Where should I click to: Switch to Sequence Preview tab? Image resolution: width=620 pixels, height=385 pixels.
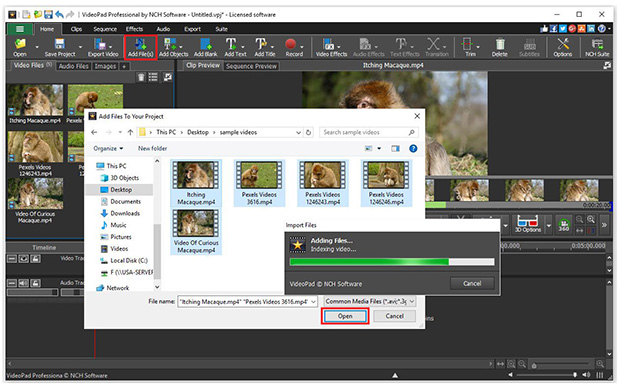click(x=251, y=66)
